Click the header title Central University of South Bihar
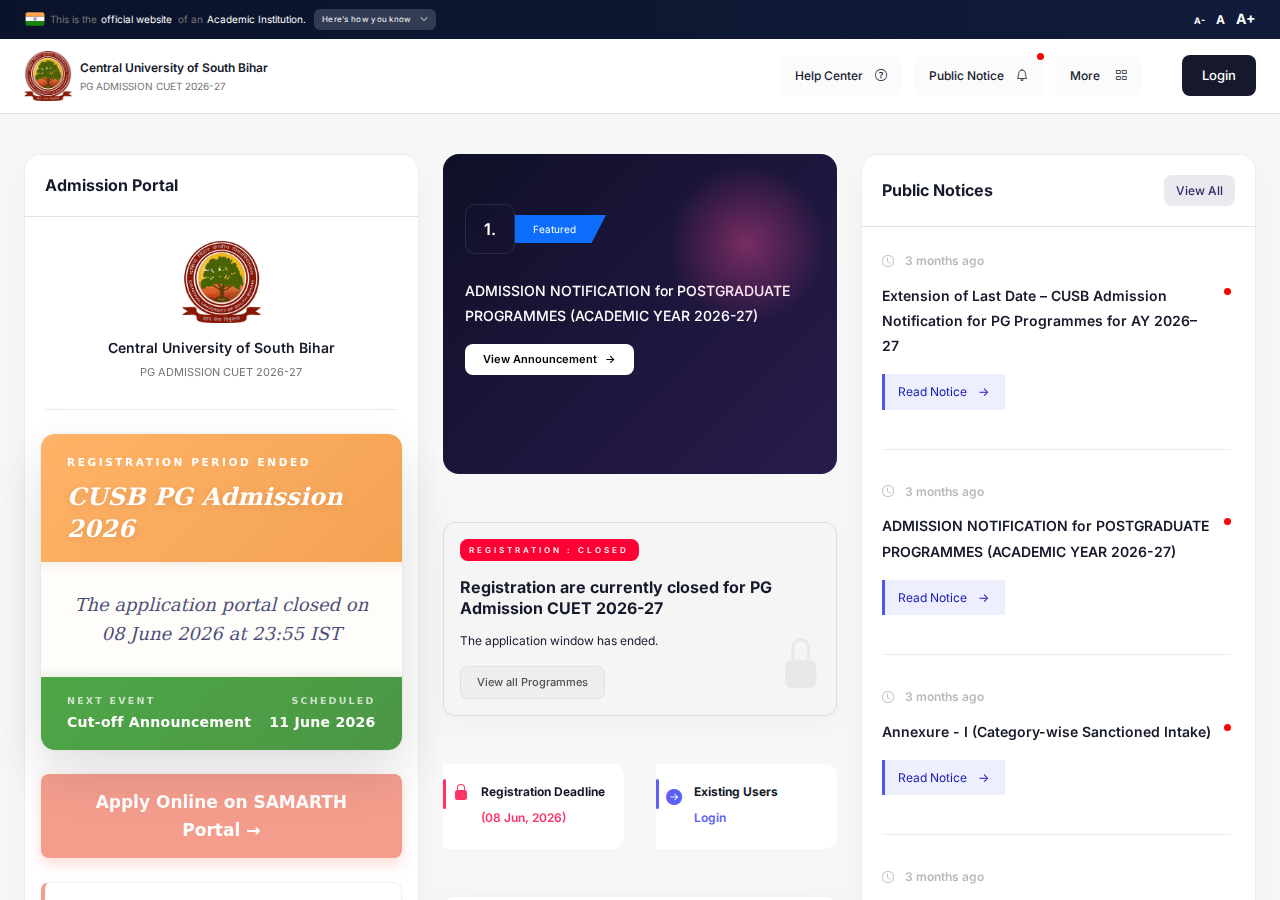Image resolution: width=1280 pixels, height=900 pixels. [174, 68]
